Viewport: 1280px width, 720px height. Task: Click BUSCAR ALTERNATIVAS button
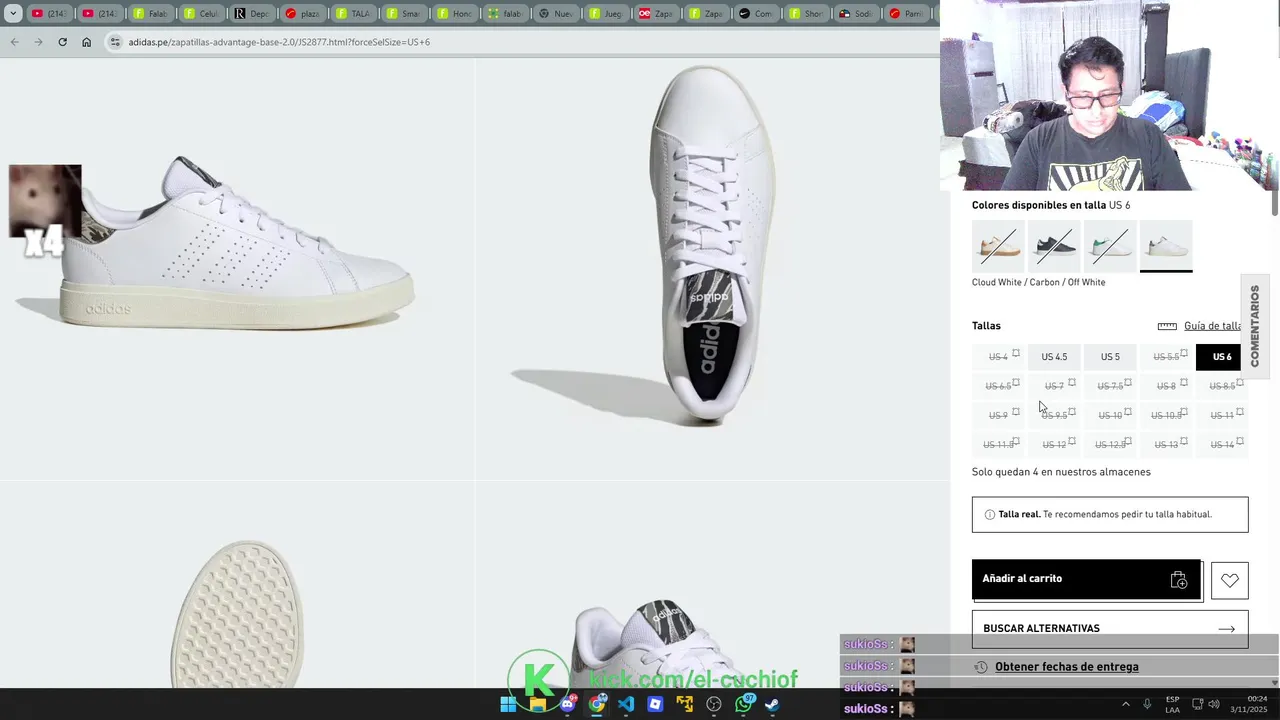(x=1110, y=629)
